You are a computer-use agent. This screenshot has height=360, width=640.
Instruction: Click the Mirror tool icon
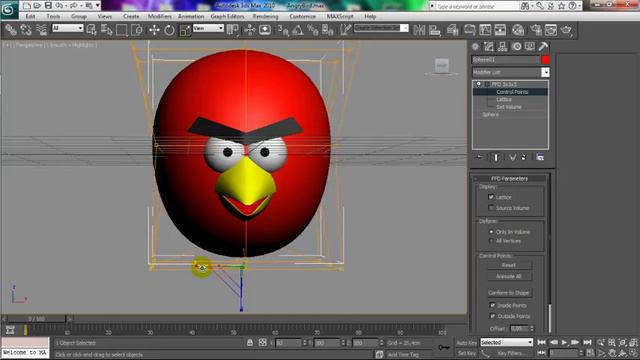(419, 29)
